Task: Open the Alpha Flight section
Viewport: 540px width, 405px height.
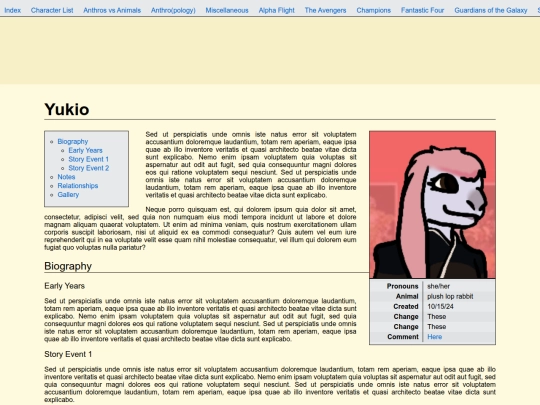Action: (x=277, y=10)
